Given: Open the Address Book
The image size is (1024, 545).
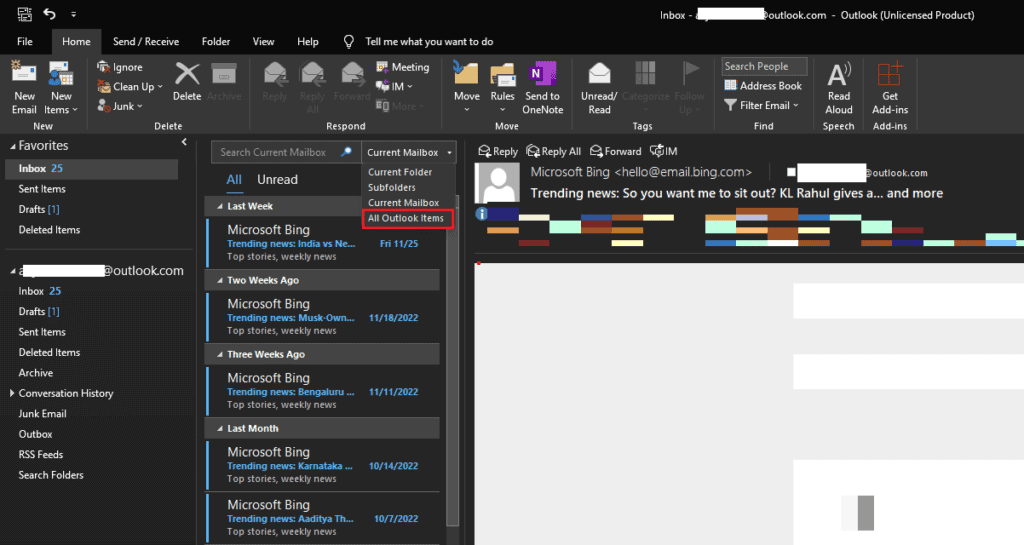Looking at the screenshot, I should click(x=763, y=86).
